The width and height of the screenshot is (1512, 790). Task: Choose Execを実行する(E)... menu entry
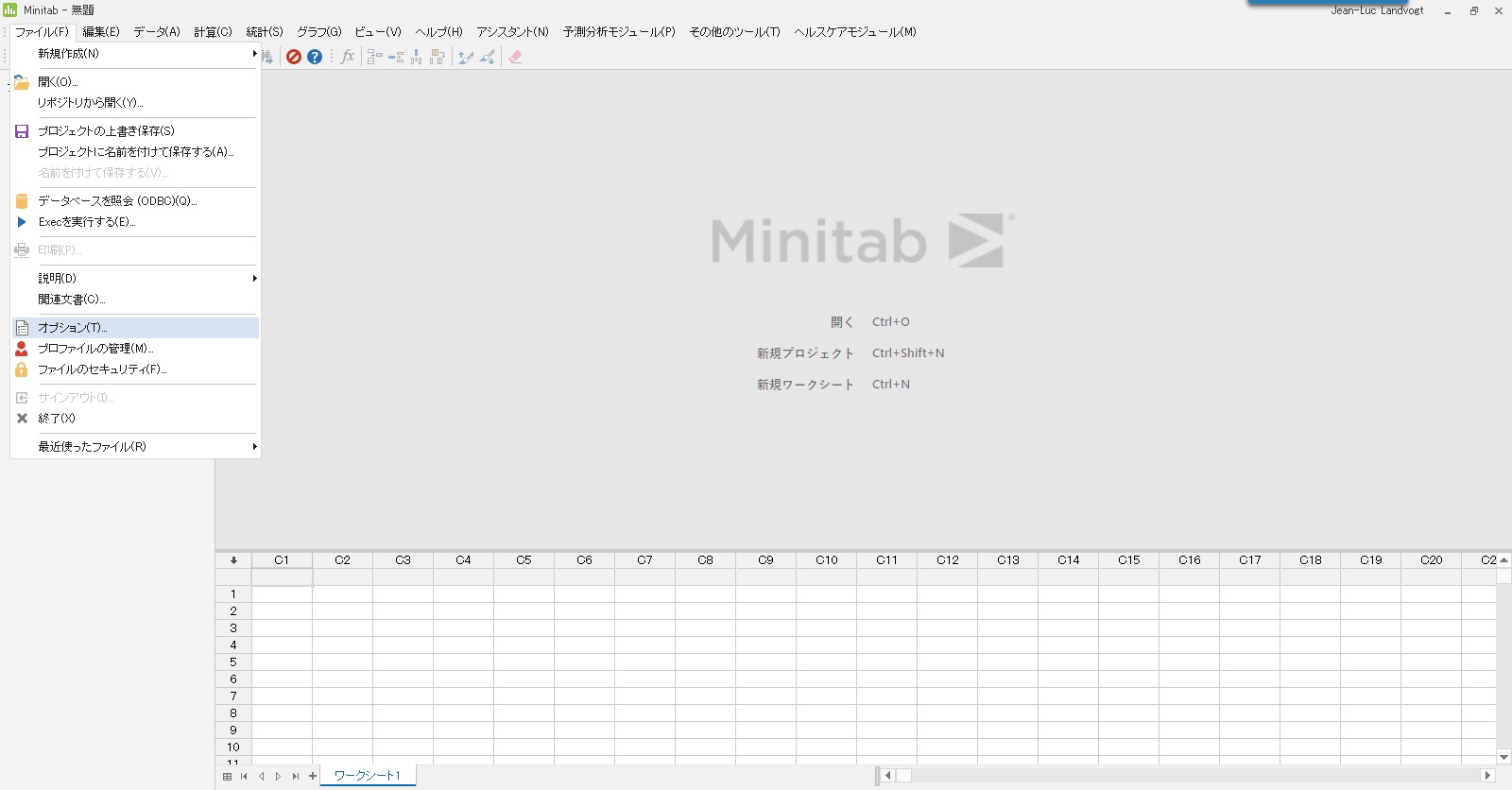(x=135, y=221)
